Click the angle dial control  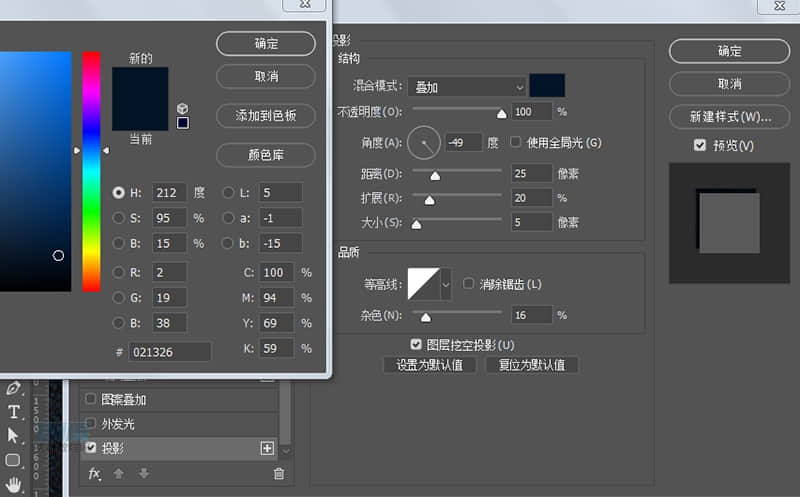pyautogui.click(x=423, y=143)
